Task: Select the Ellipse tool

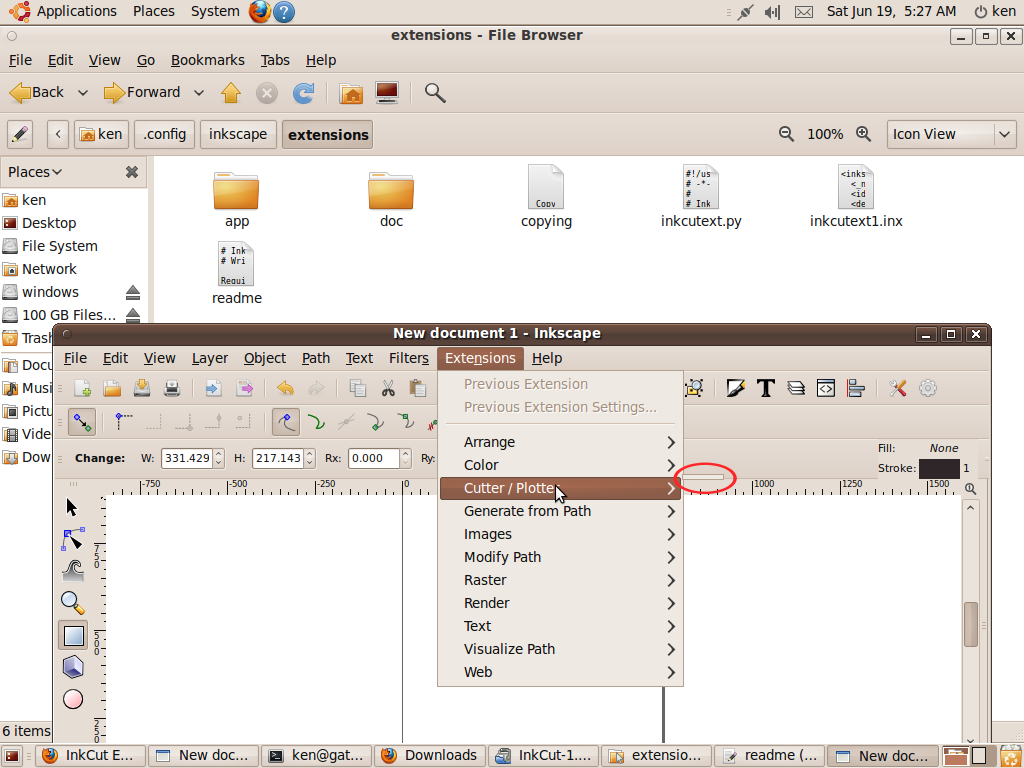Action: (x=72, y=699)
